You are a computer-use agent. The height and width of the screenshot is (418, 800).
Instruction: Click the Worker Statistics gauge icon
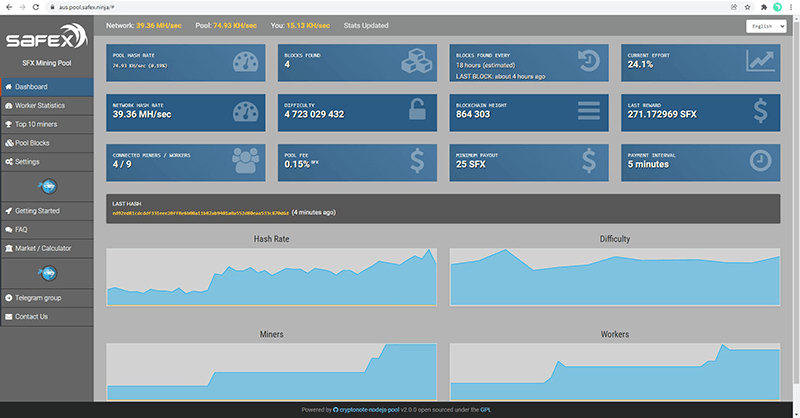point(9,106)
